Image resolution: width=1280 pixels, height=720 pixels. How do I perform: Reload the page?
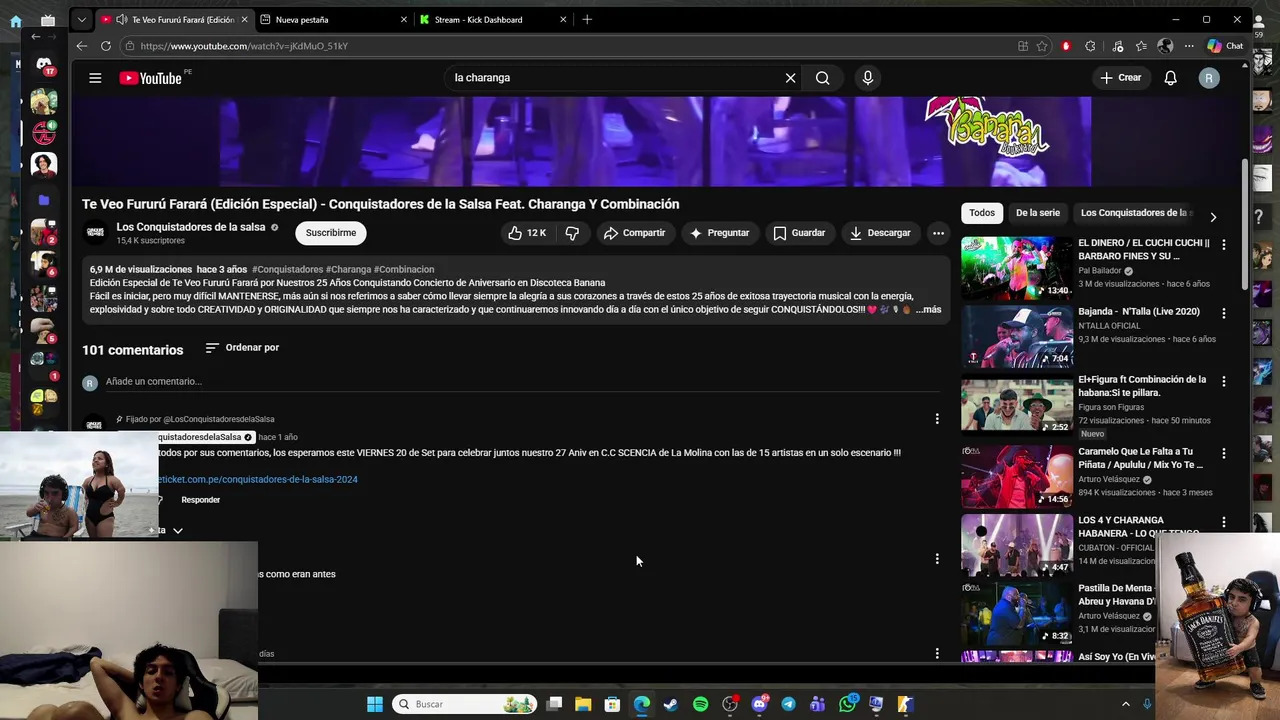(x=105, y=46)
